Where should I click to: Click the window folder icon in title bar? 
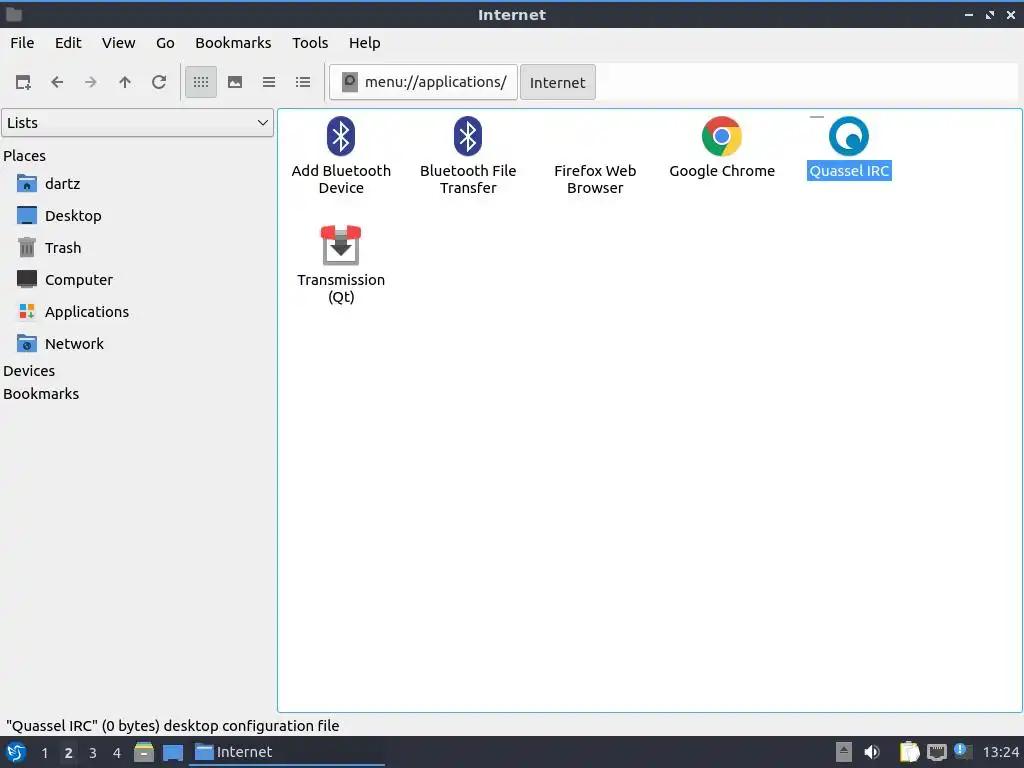tap(14, 14)
